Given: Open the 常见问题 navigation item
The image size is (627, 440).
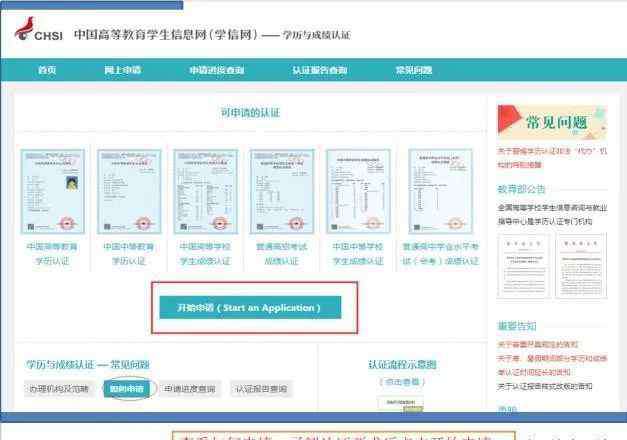Looking at the screenshot, I should click(x=414, y=70).
